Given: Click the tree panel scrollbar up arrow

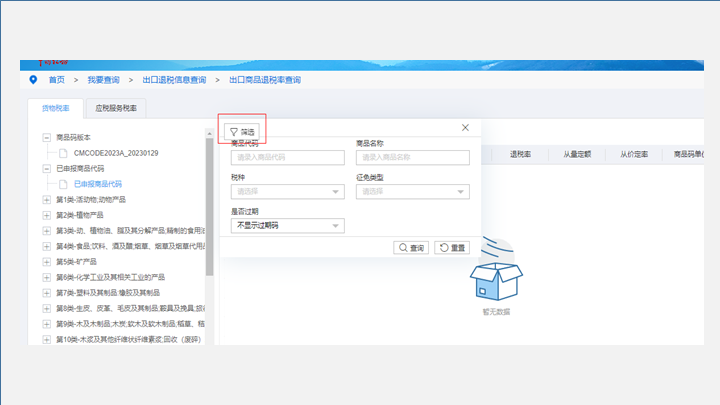Looking at the screenshot, I should coord(209,134).
